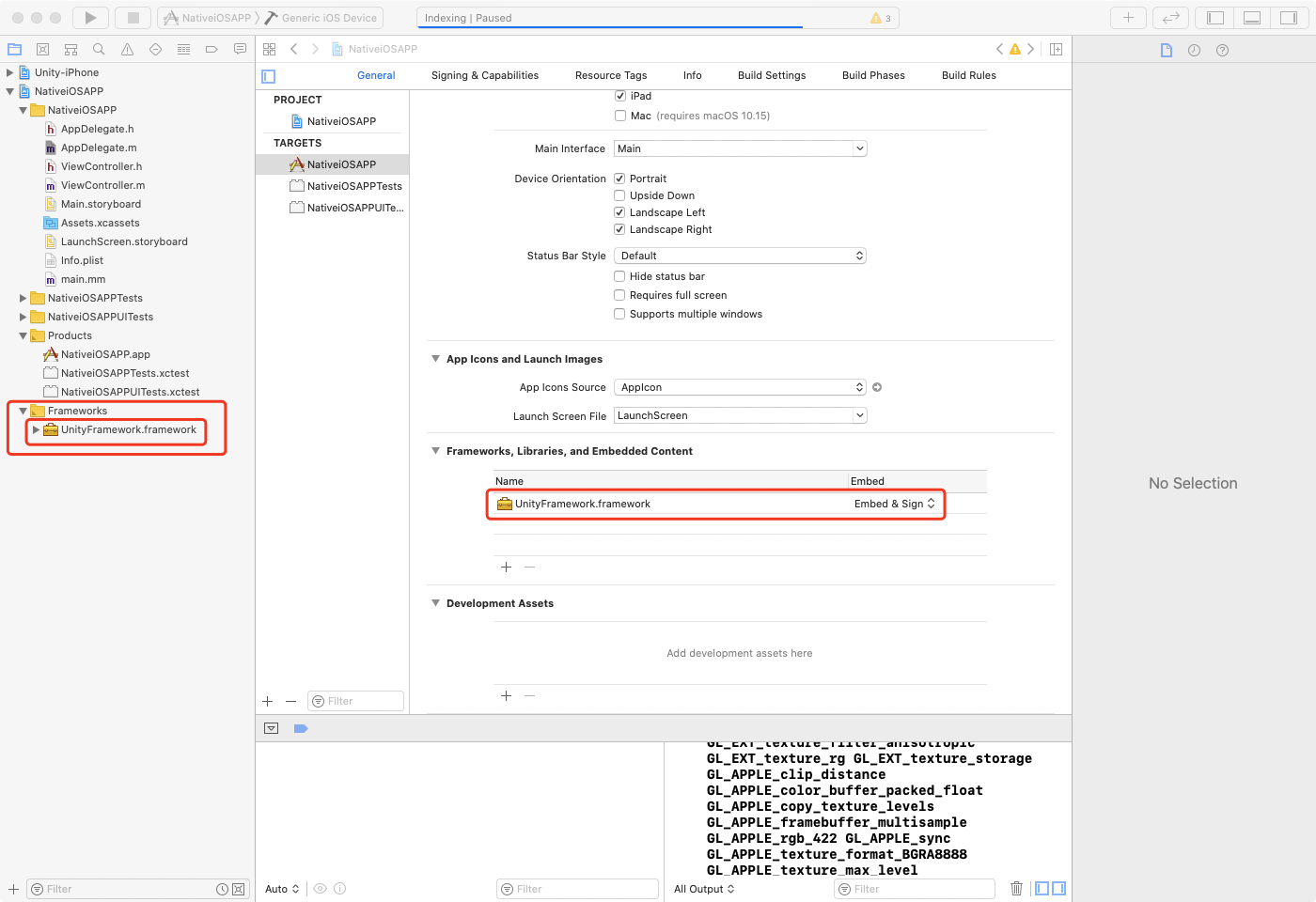Toggle the project and targets list sidebar
The width and height of the screenshot is (1316, 902).
[x=269, y=76]
